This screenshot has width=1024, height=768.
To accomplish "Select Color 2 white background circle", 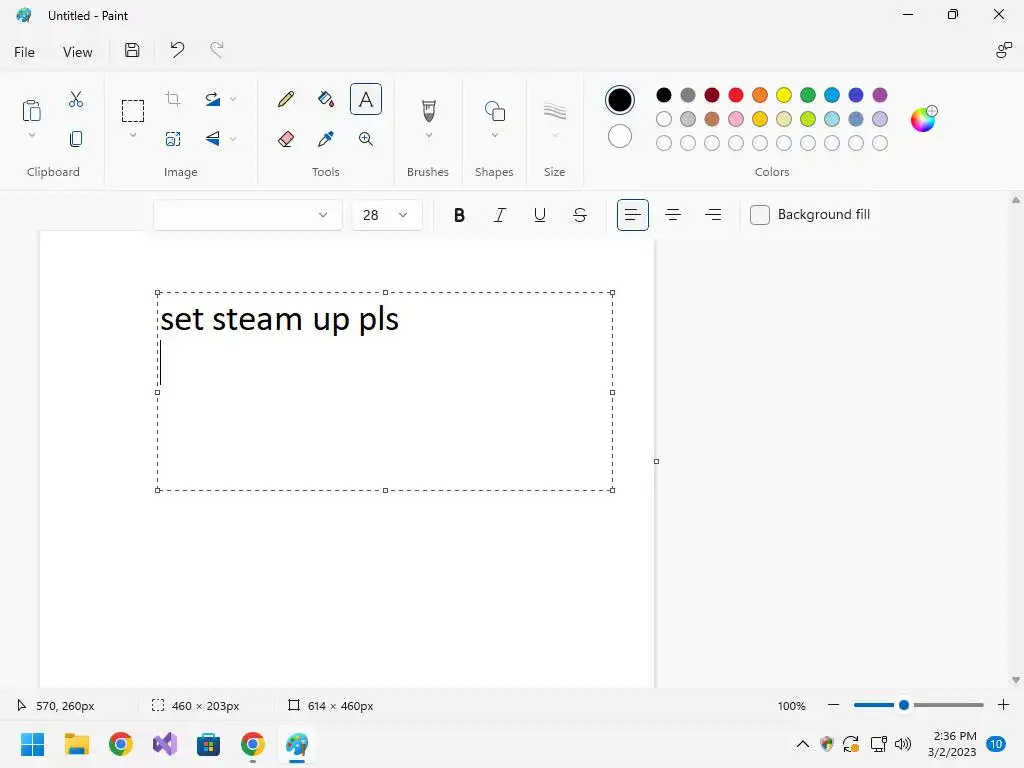I will [x=620, y=136].
